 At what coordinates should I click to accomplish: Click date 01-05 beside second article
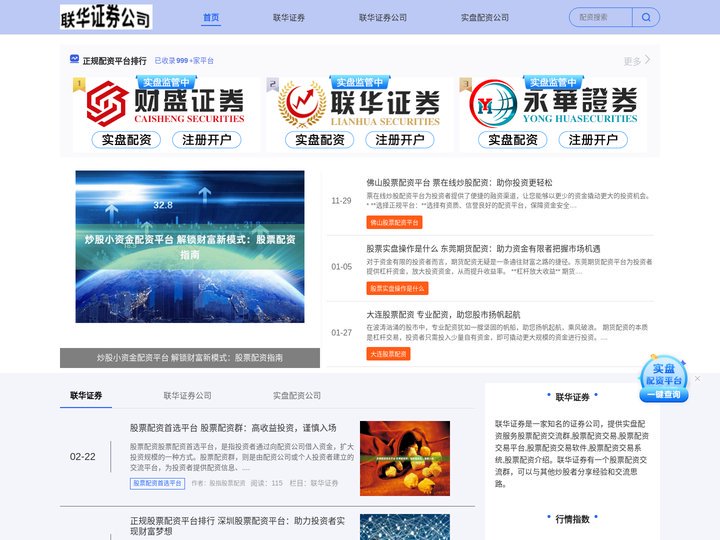(341, 267)
